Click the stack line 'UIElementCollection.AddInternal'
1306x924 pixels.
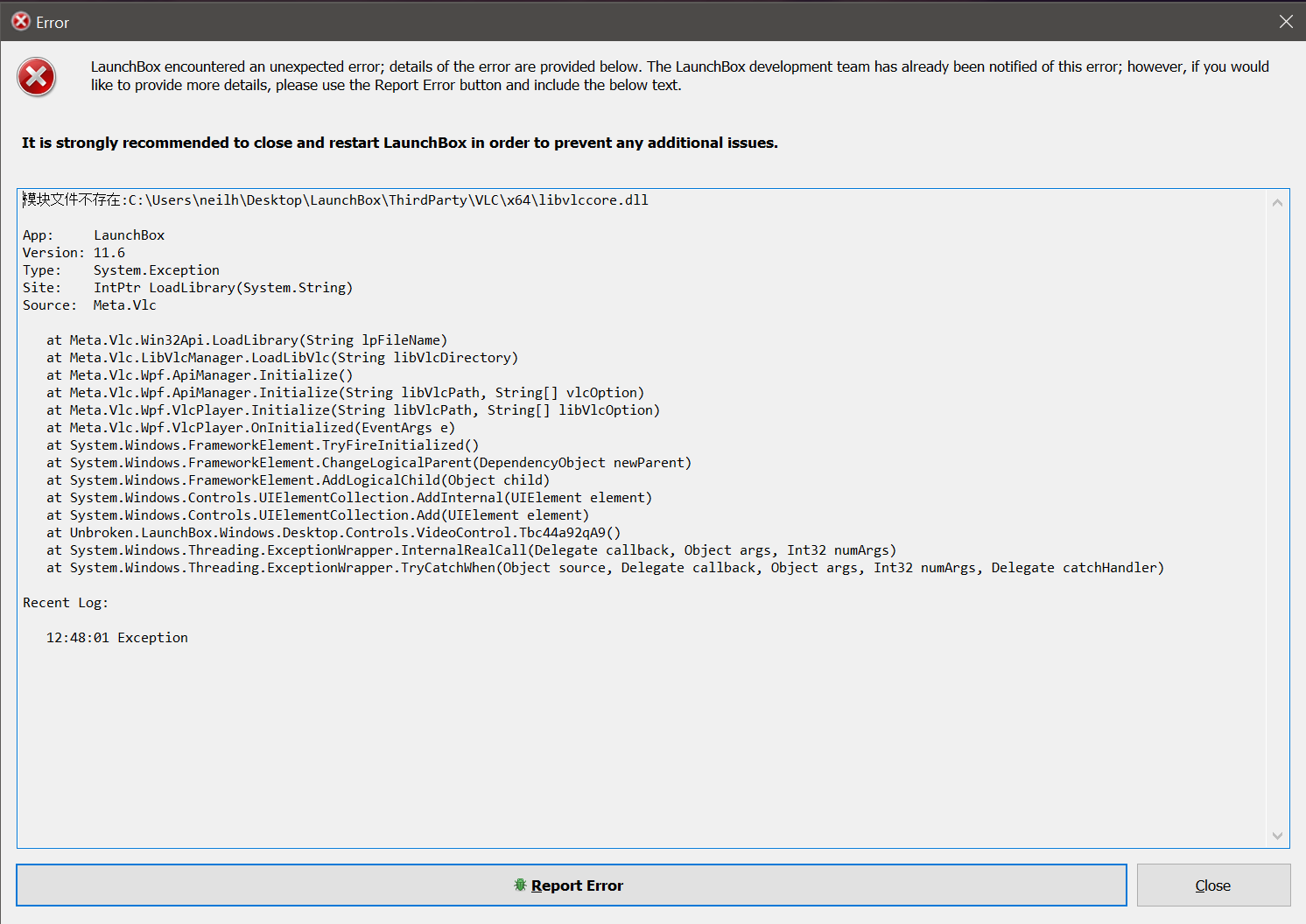pyautogui.click(x=349, y=497)
